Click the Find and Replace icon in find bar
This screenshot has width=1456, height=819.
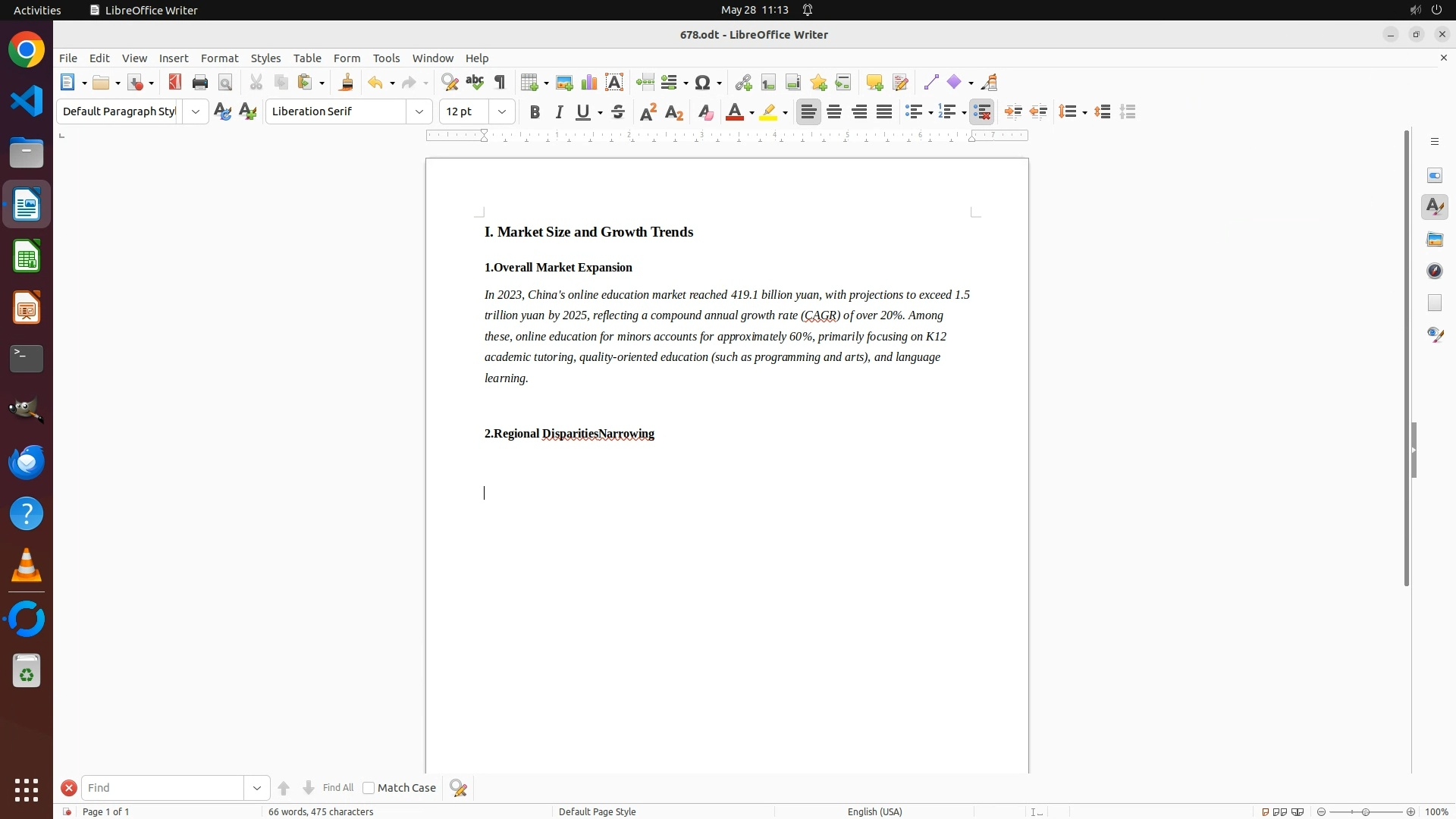pos(459,788)
